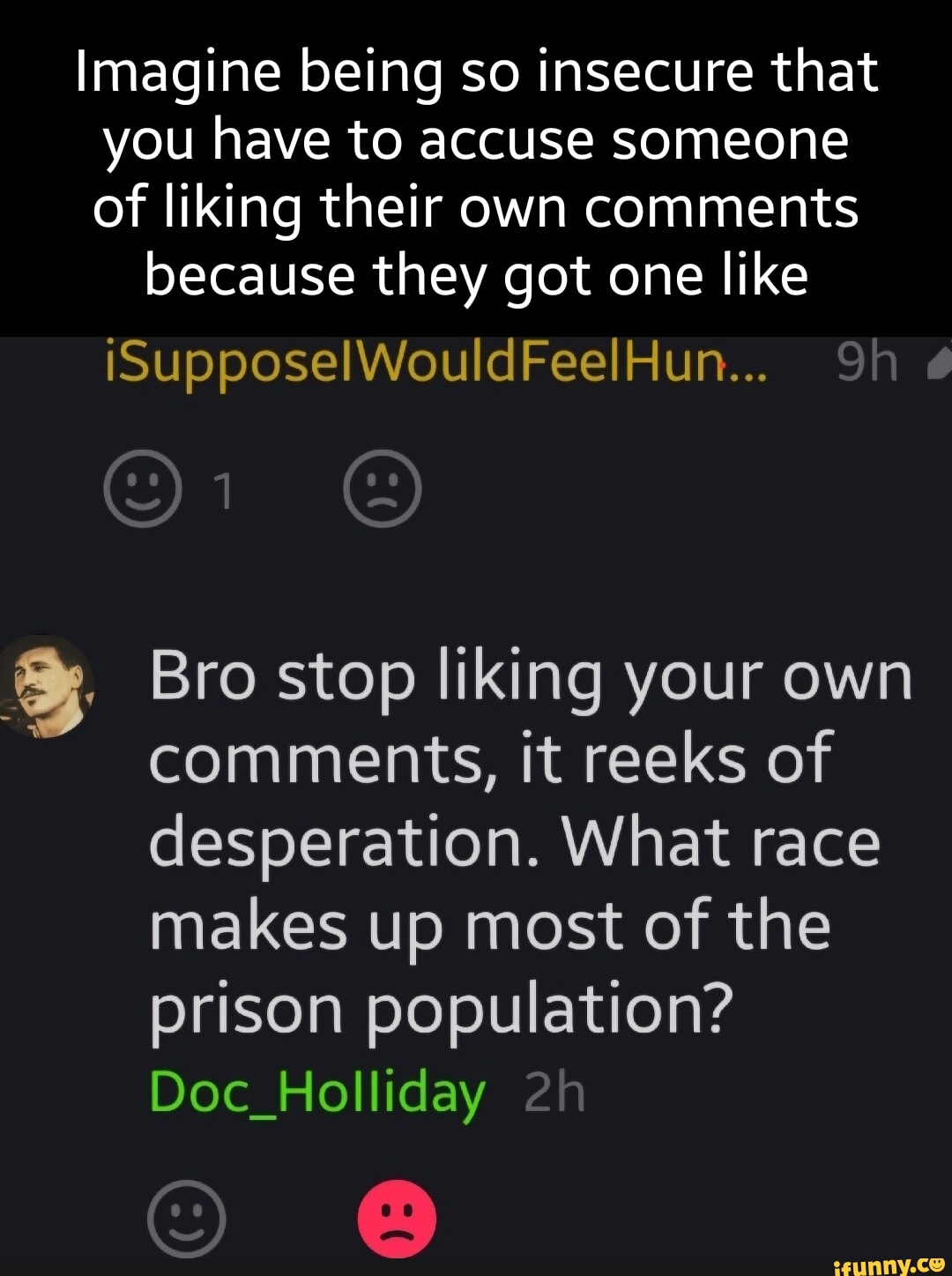Toggle off the red frown on Doc_Holliday's comment
This screenshot has height=1276, width=952.
397,1218
